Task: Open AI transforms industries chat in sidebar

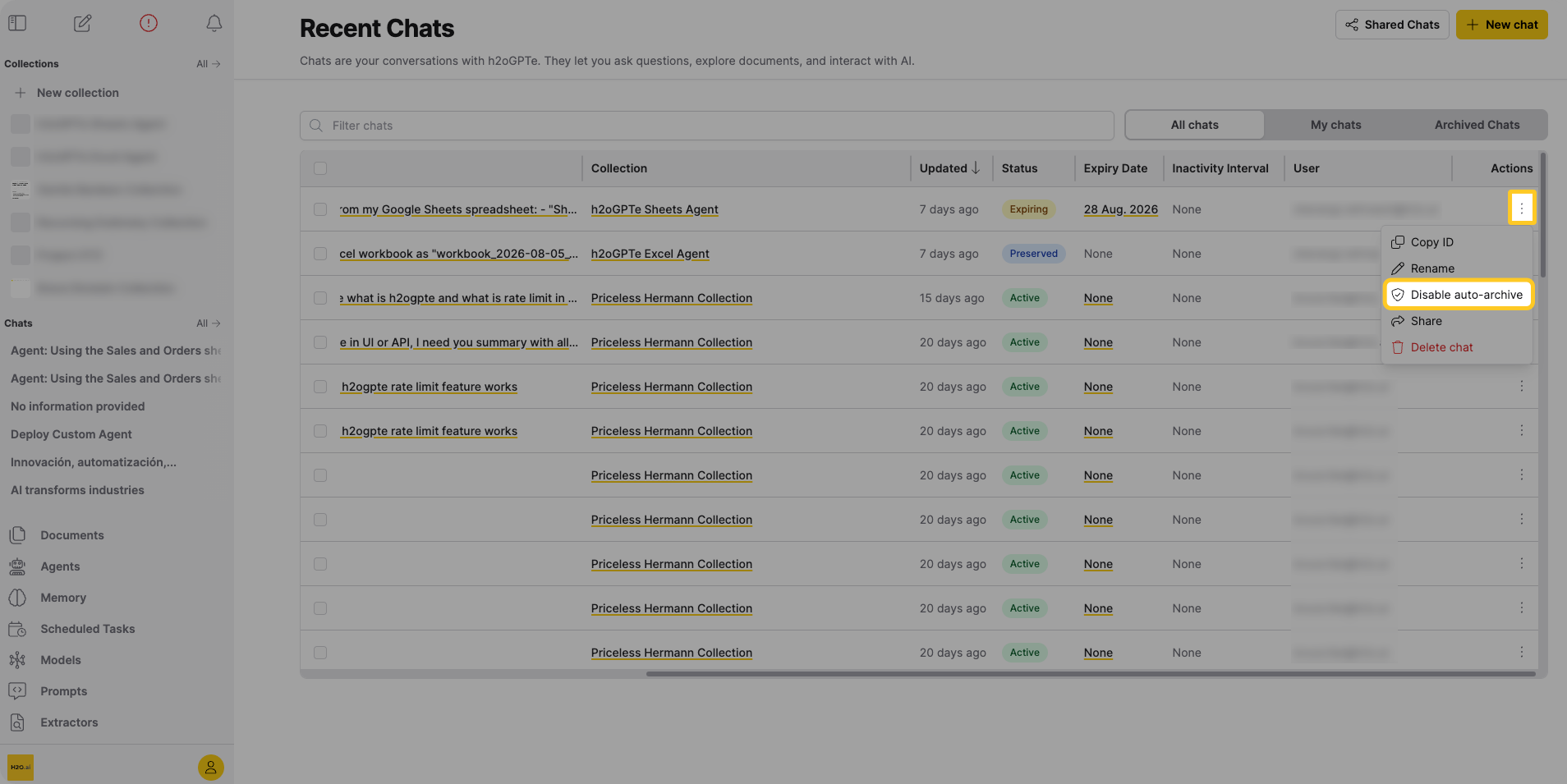Action: [x=77, y=490]
